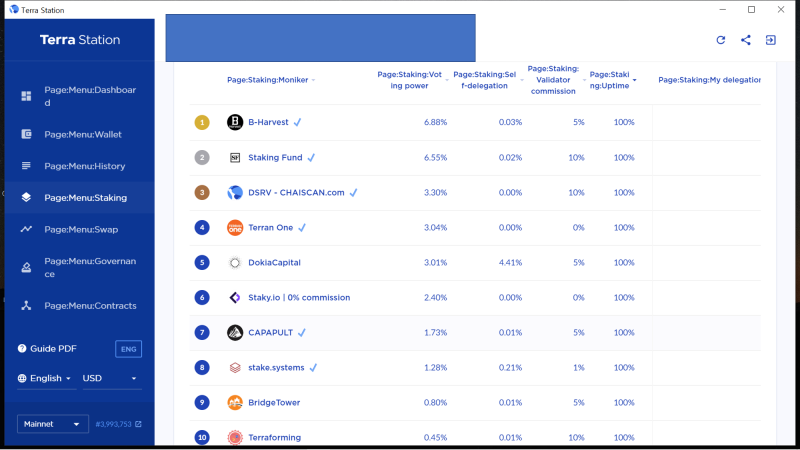Image resolution: width=800 pixels, height=450 pixels.
Task: Open the History menu icon
Action: (26, 166)
